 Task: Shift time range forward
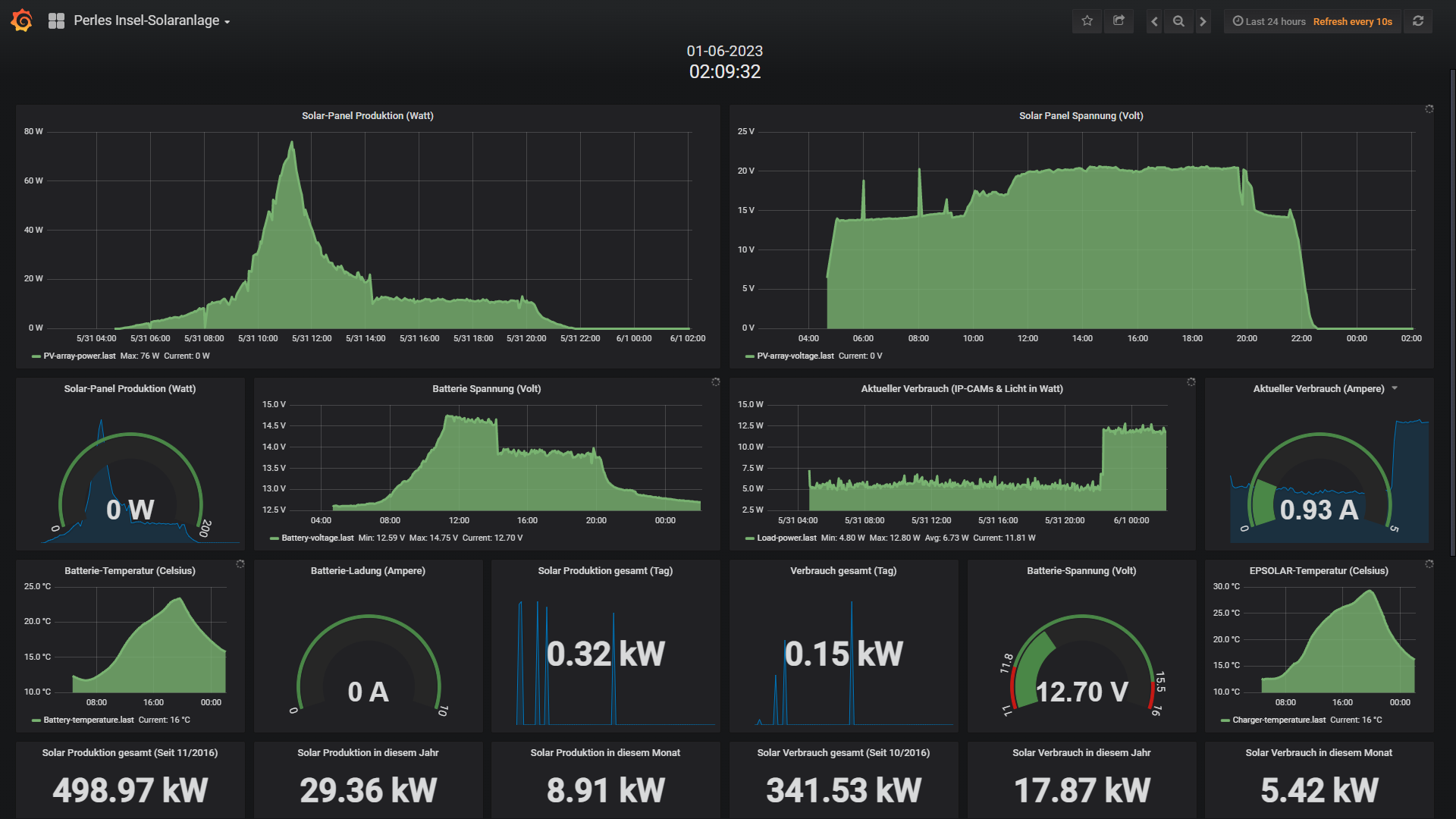1203,21
